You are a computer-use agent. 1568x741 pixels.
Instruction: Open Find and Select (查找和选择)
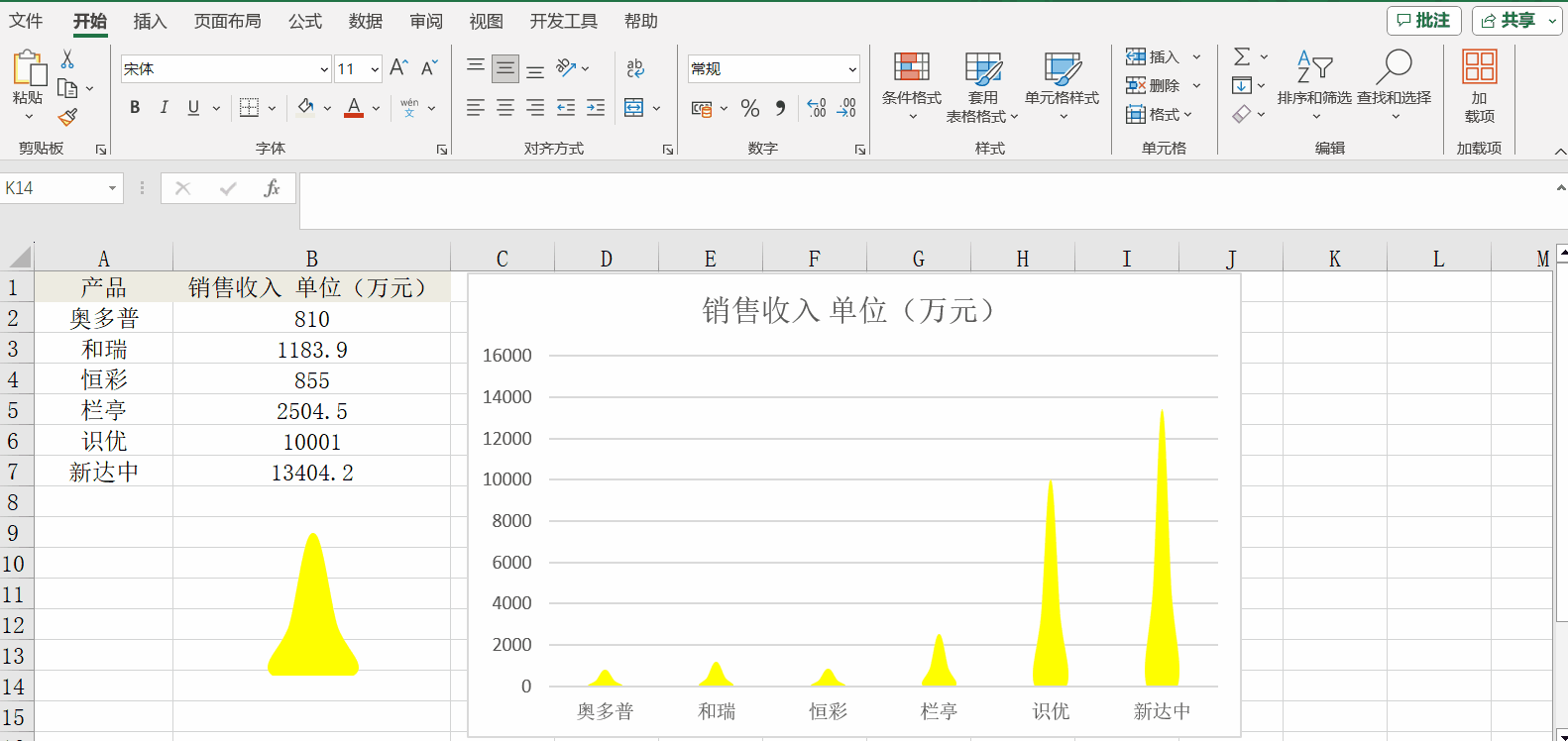[x=1394, y=85]
